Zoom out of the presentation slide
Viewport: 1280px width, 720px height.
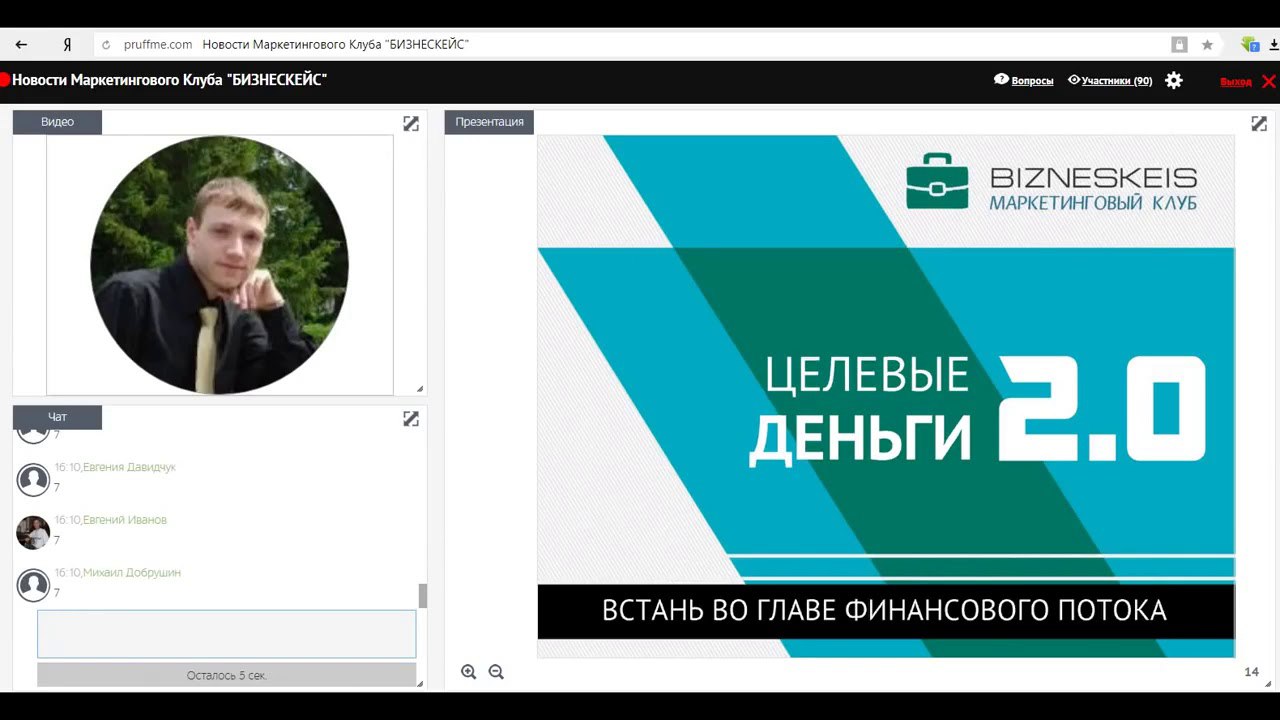coord(496,672)
